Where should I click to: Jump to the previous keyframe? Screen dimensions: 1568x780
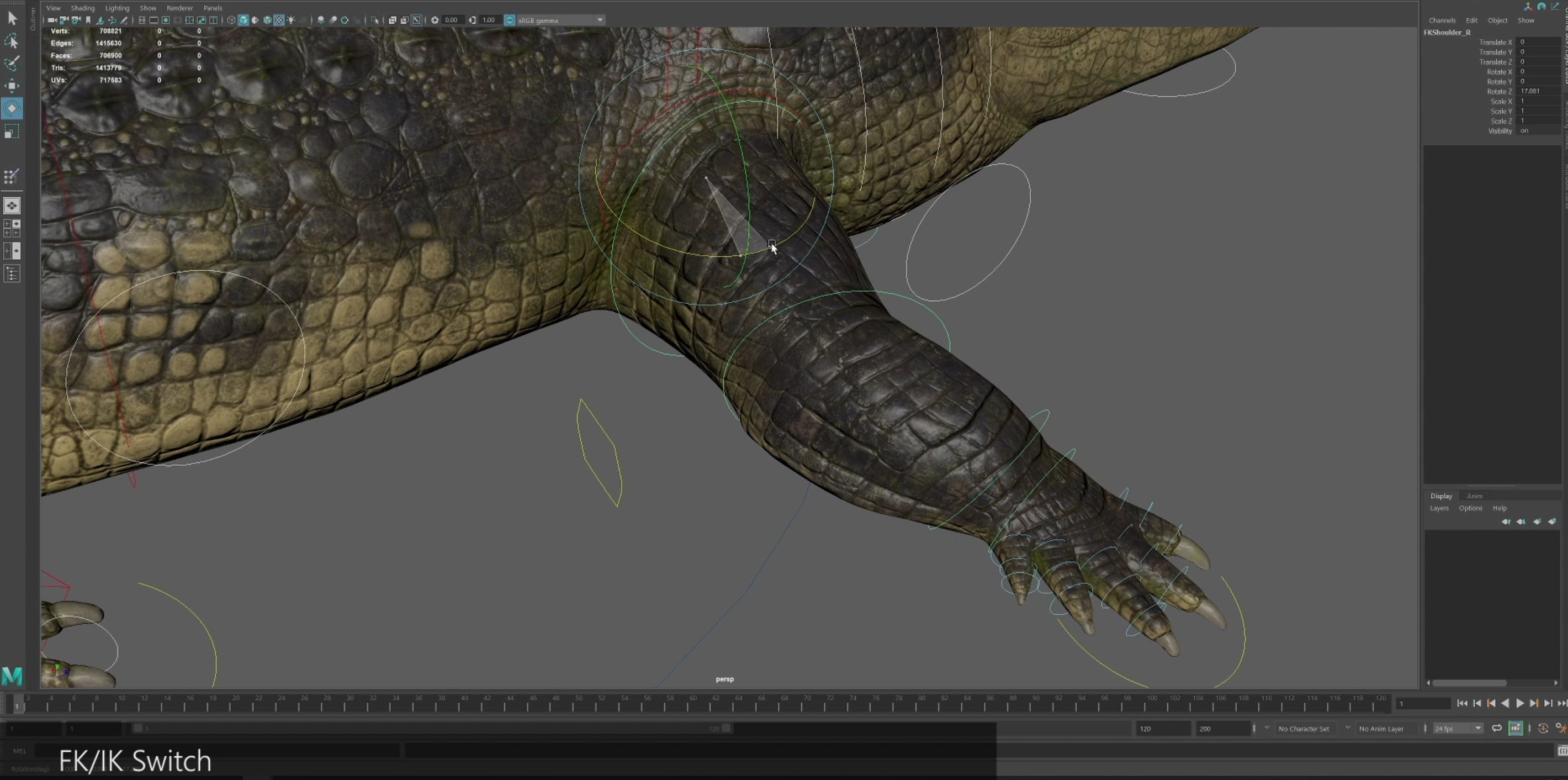click(x=1491, y=703)
